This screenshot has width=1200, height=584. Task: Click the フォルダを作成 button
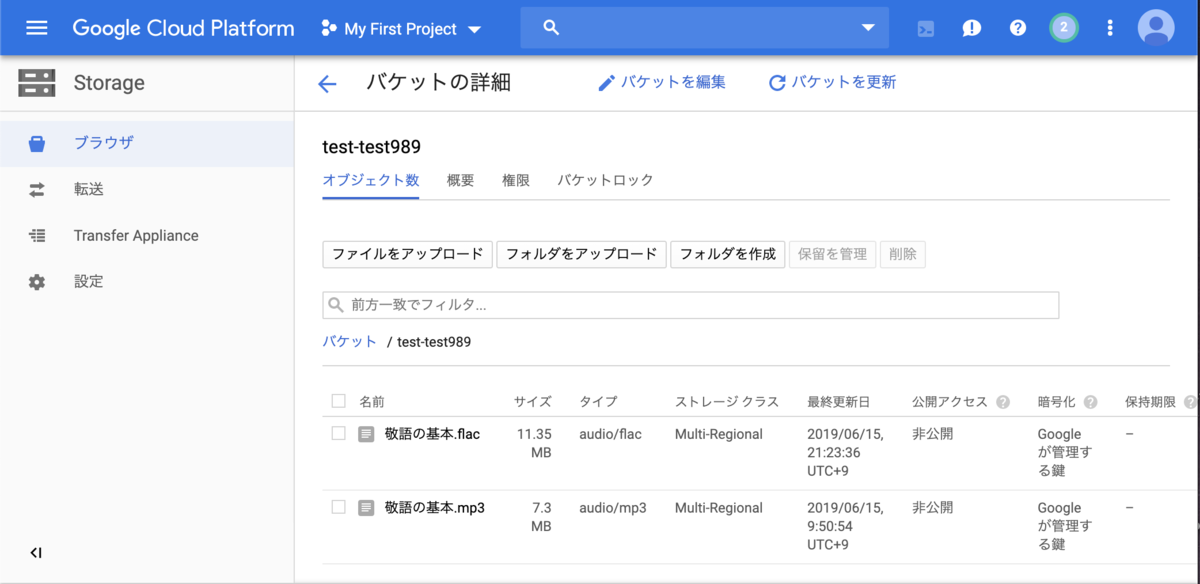click(x=728, y=254)
